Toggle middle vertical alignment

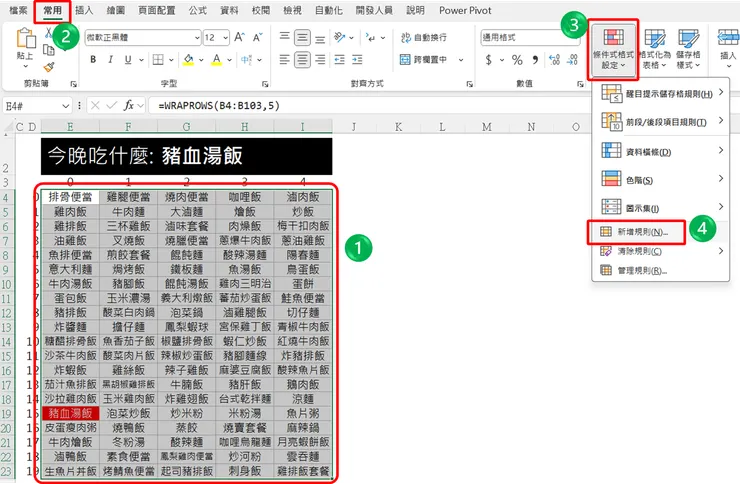[x=302, y=37]
